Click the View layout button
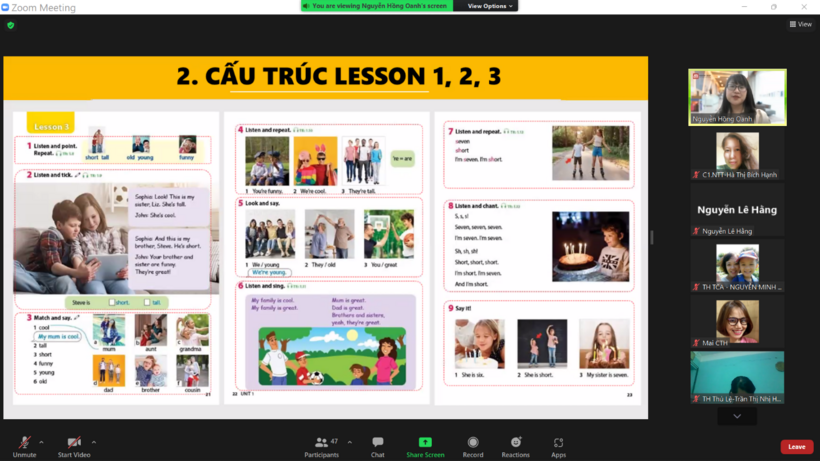The width and height of the screenshot is (820, 461). pos(800,24)
